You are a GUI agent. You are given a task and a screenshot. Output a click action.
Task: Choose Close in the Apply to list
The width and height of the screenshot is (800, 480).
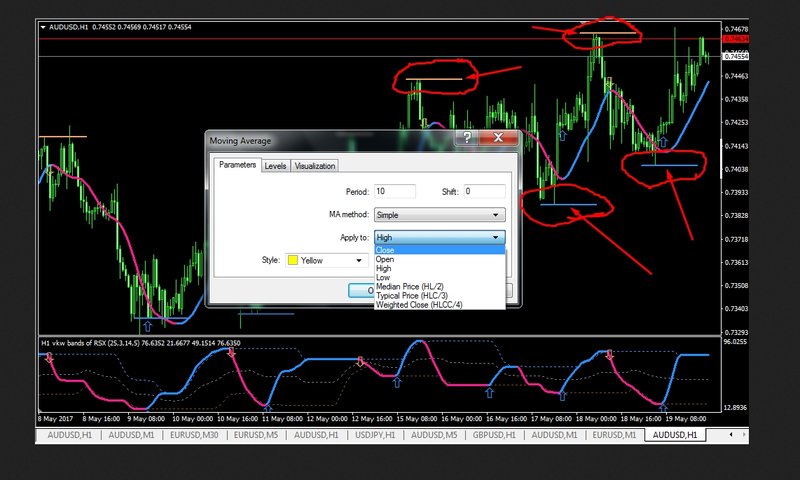439,250
